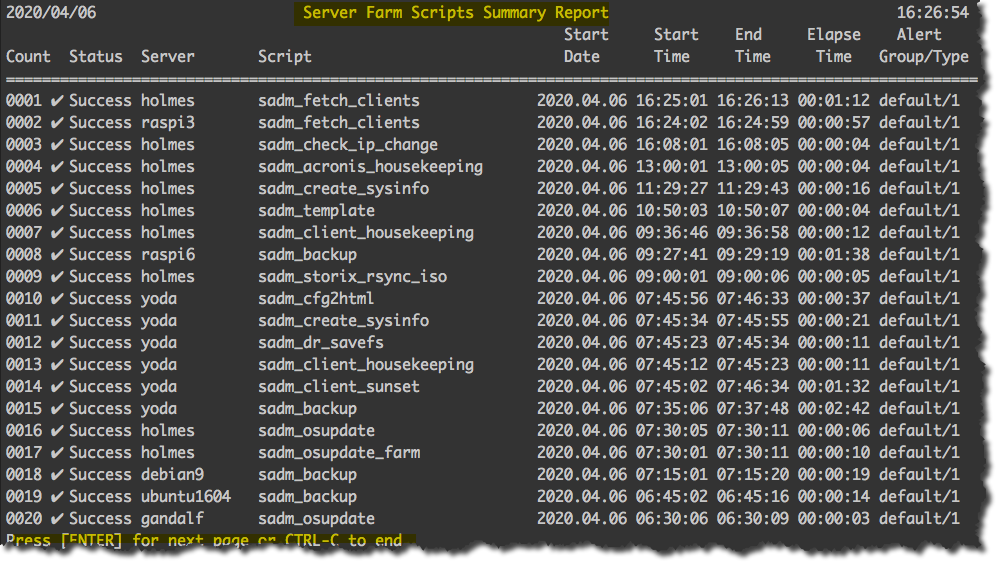Click sadm_storix_rsync_iso script name
This screenshot has height=562, width=996.
353,277
